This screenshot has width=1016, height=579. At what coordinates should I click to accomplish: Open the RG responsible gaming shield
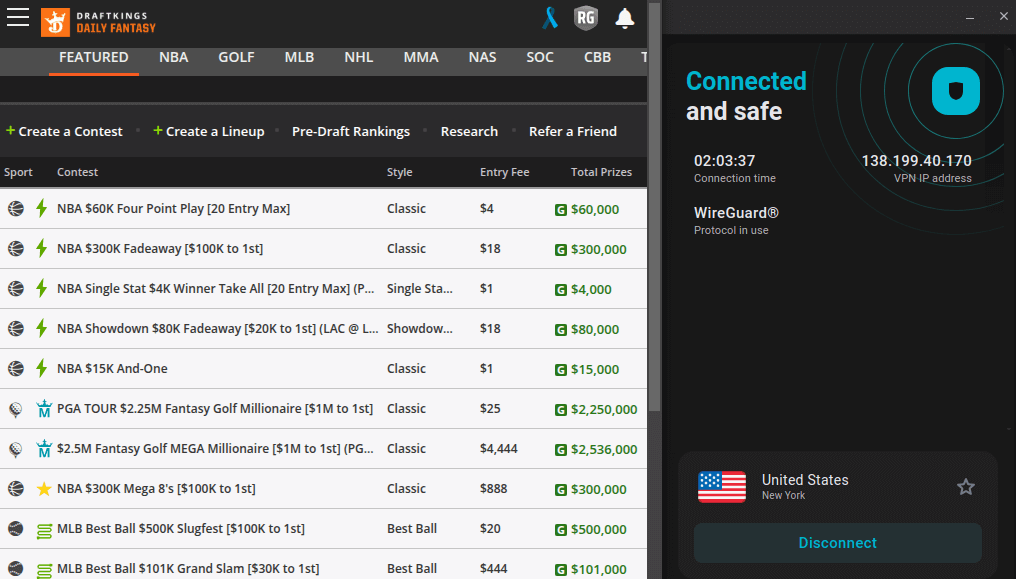[586, 18]
